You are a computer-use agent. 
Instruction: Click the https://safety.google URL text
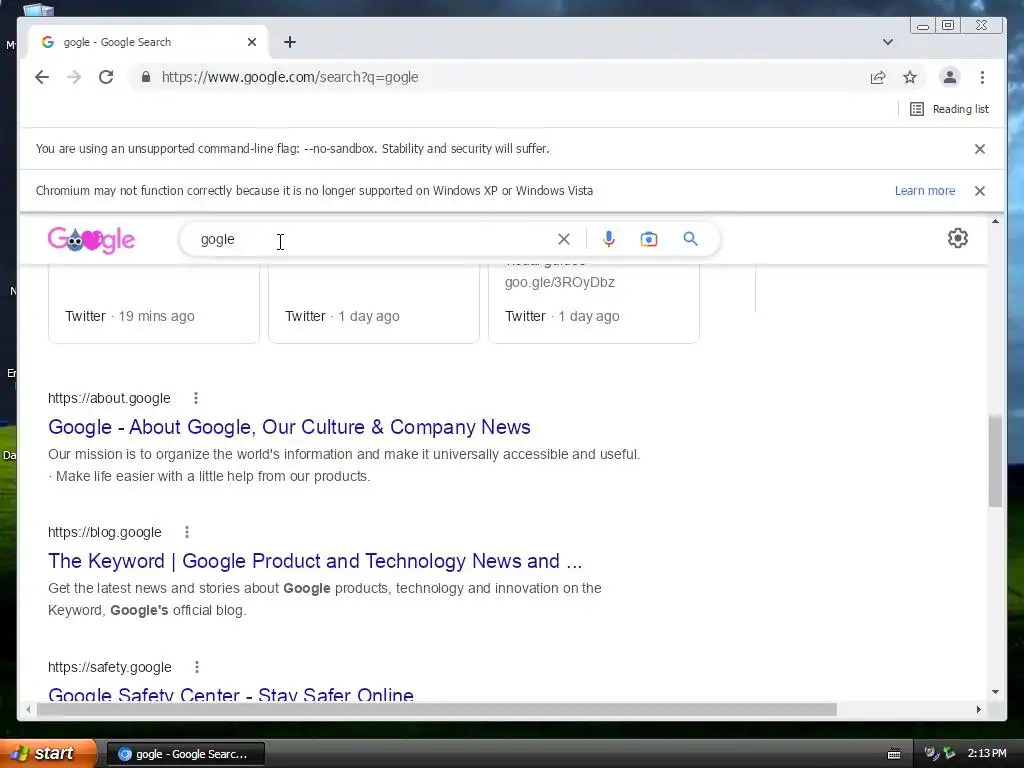point(110,667)
